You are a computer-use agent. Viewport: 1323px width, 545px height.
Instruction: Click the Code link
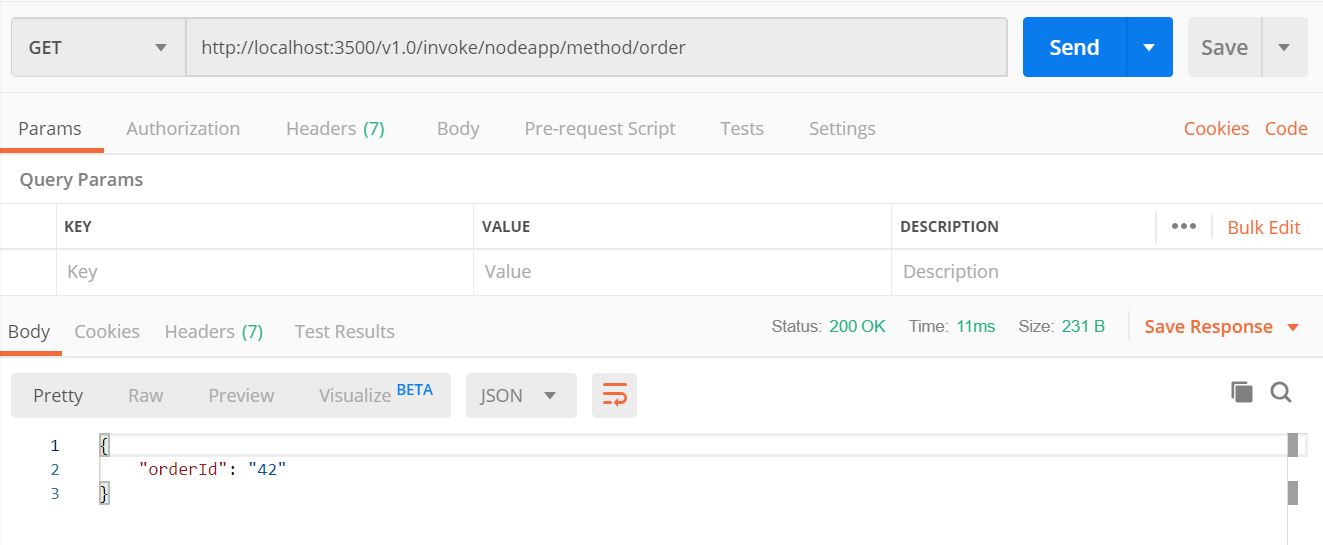click(x=1286, y=128)
